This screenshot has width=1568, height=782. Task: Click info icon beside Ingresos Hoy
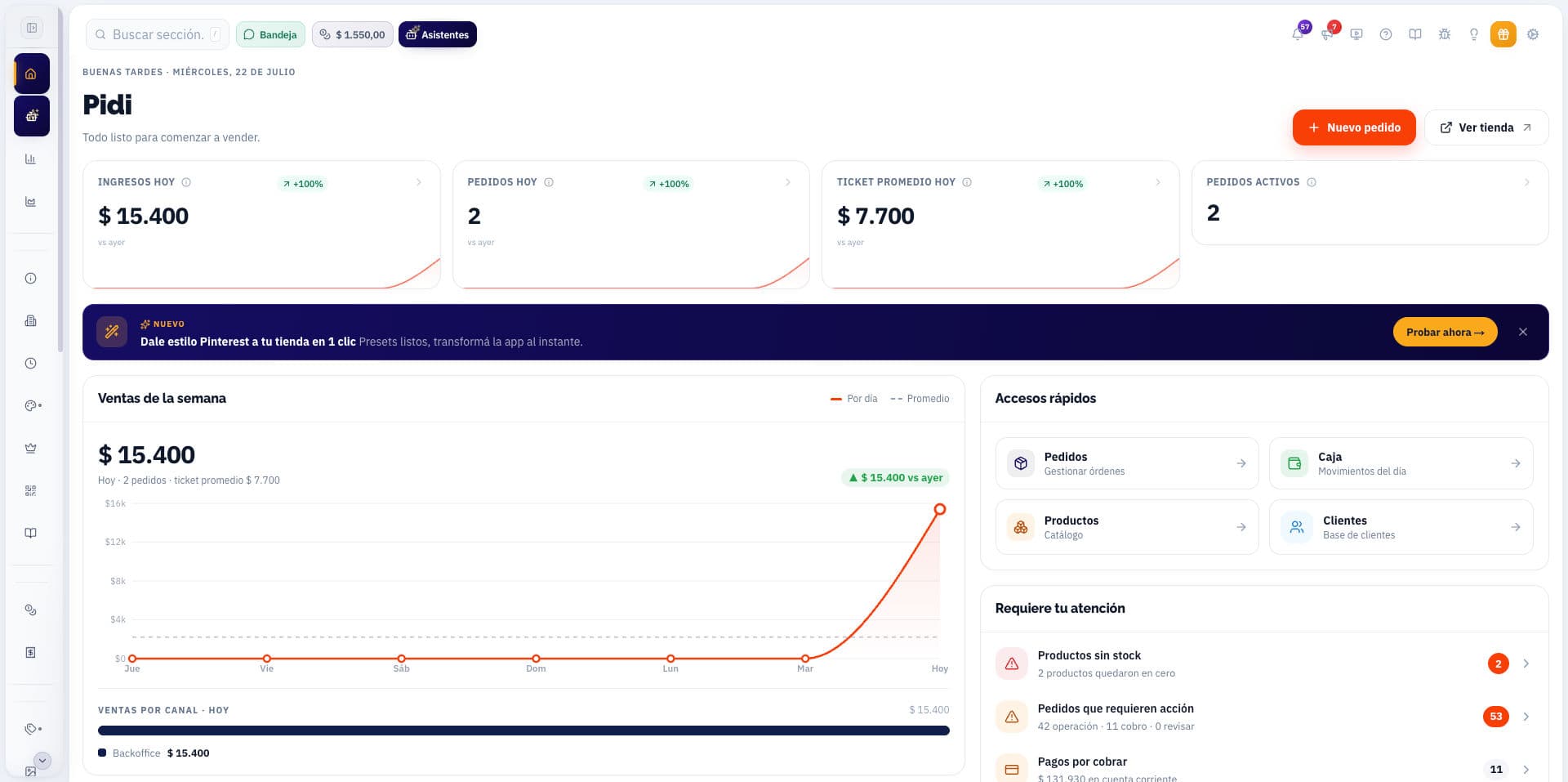186,182
